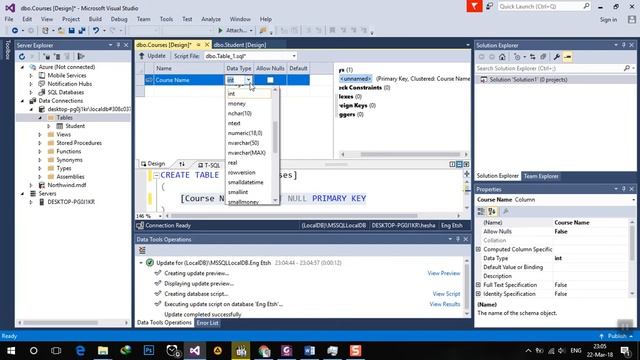Viewport: 640px width, 360px height.
Task: Select nvarchar(50) in data type list
Action: tap(243, 143)
